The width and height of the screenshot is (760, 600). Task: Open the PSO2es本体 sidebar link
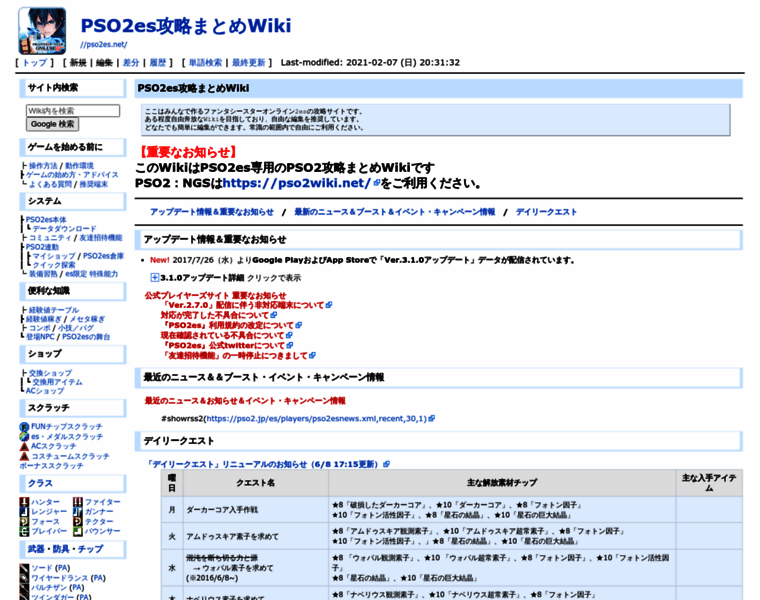[46, 220]
